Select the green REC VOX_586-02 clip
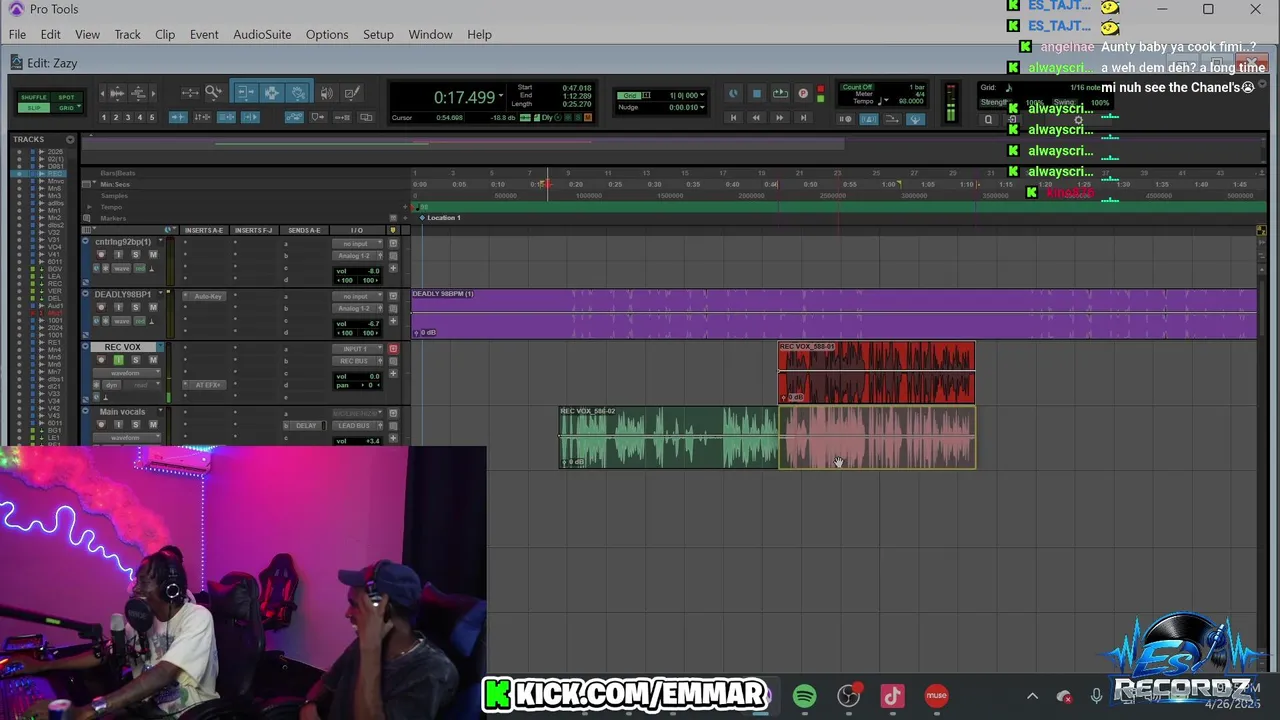 click(x=668, y=437)
